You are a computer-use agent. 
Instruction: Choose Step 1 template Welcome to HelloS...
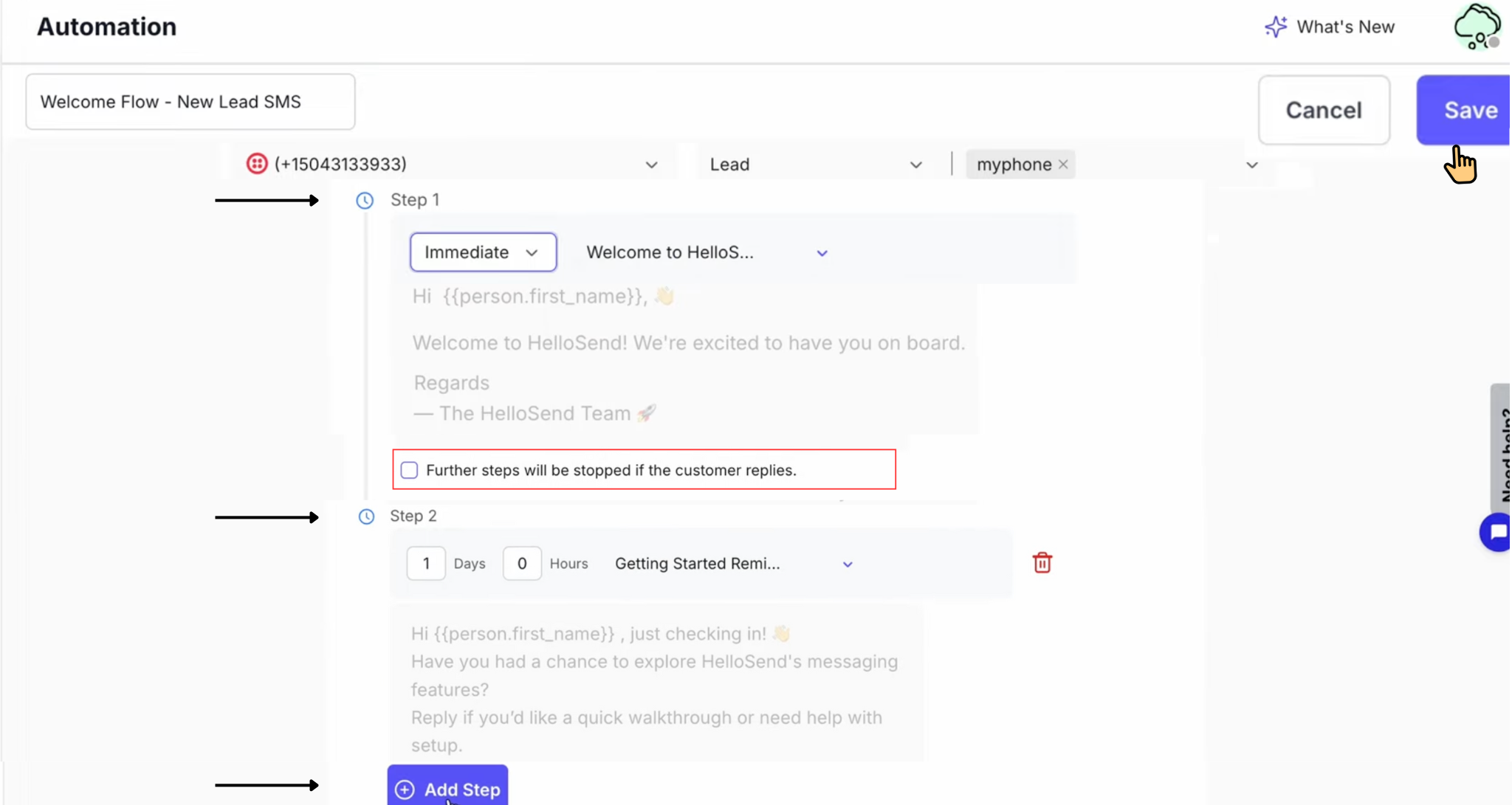pos(707,252)
